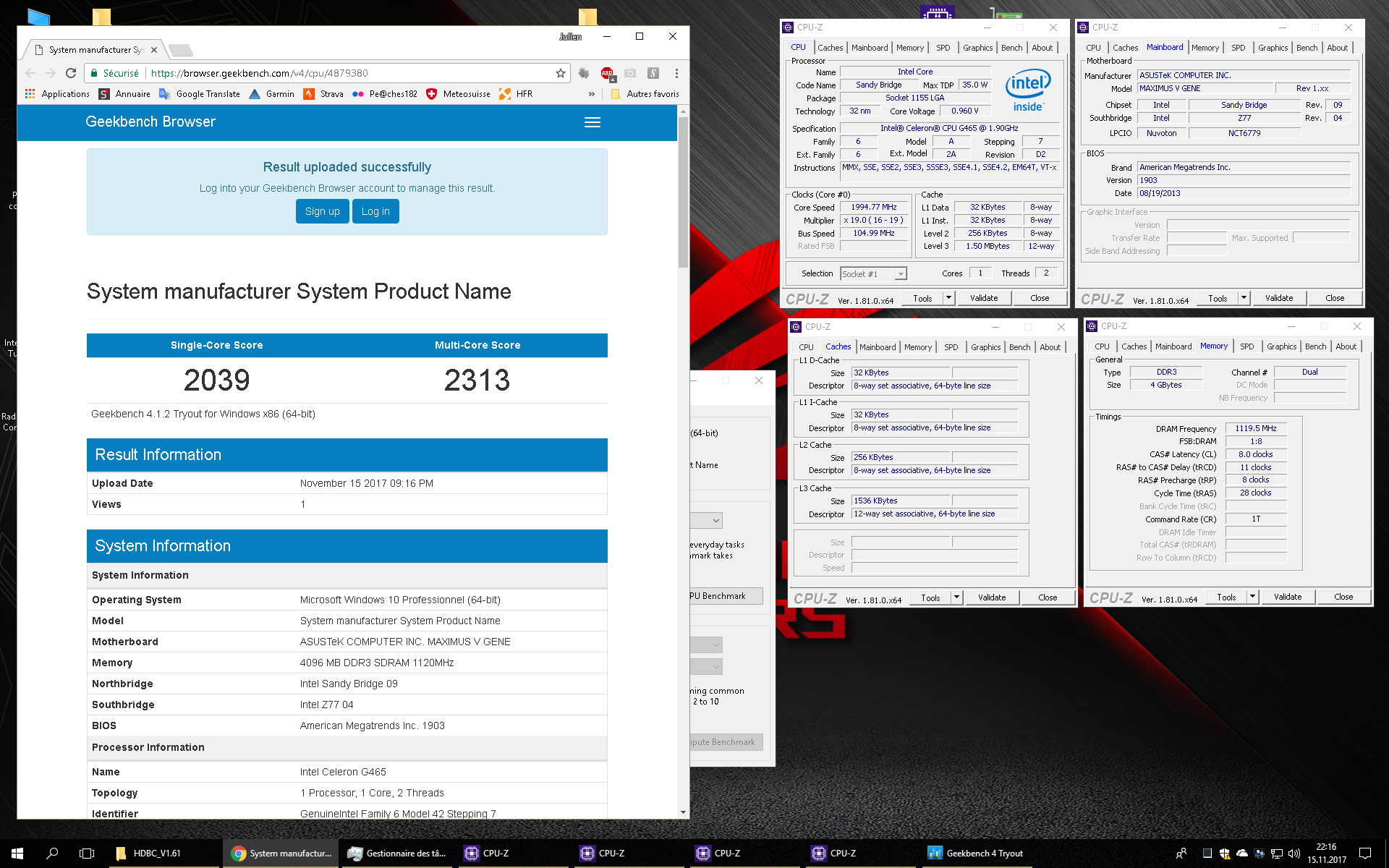Screen dimensions: 1389x868
Task: Bookmark this page with the star icon
Action: tap(560, 73)
